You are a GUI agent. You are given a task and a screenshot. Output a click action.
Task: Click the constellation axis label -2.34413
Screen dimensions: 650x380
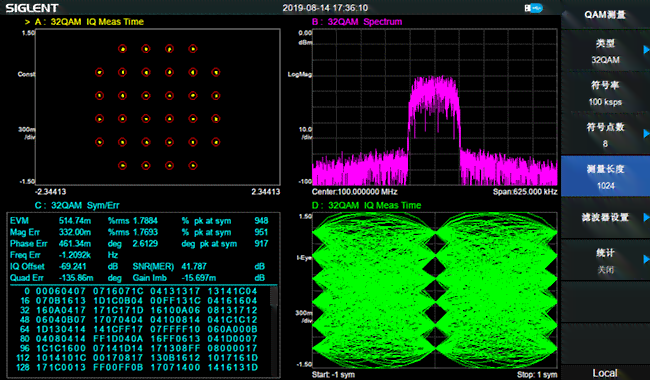click(x=50, y=192)
